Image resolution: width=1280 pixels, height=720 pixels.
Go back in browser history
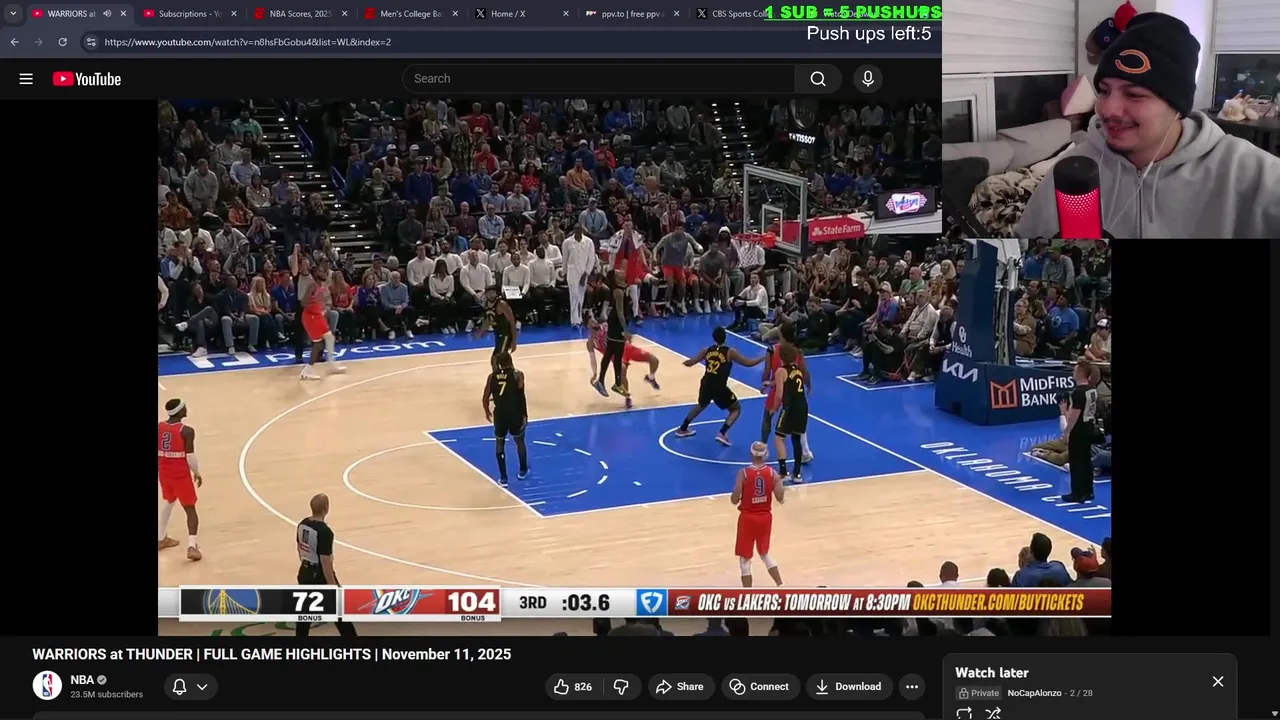(15, 42)
